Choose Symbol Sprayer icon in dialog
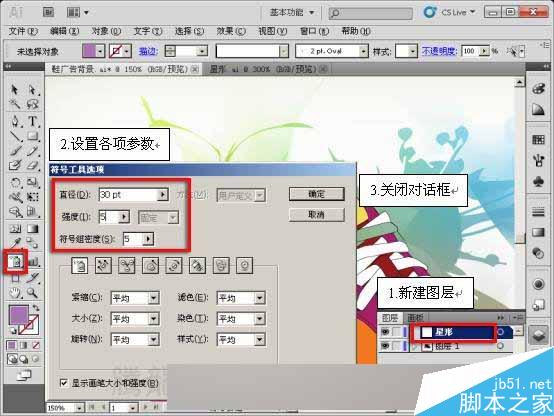The height and width of the screenshot is (416, 554). coord(79,265)
